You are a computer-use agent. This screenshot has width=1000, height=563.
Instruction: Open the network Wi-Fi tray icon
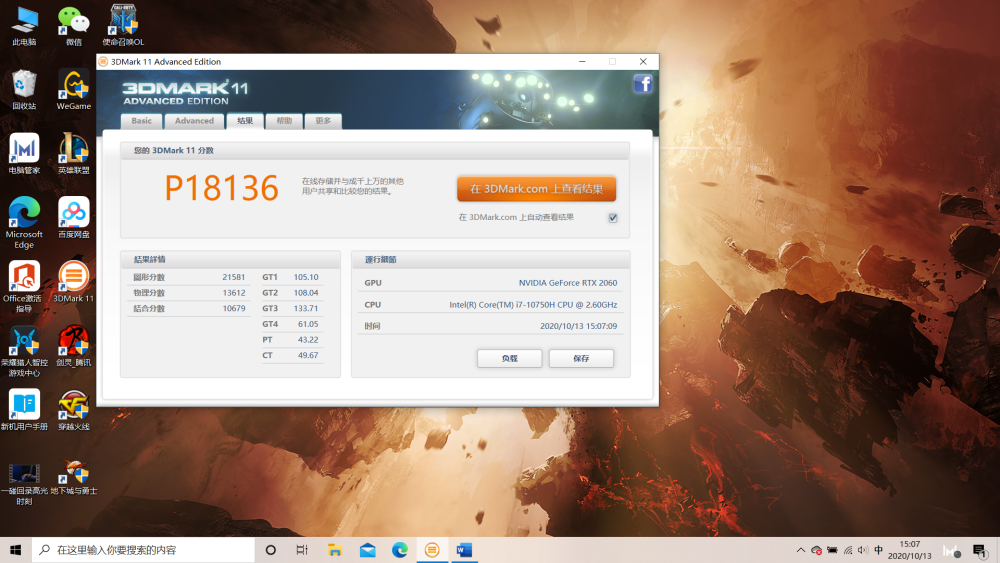(848, 550)
